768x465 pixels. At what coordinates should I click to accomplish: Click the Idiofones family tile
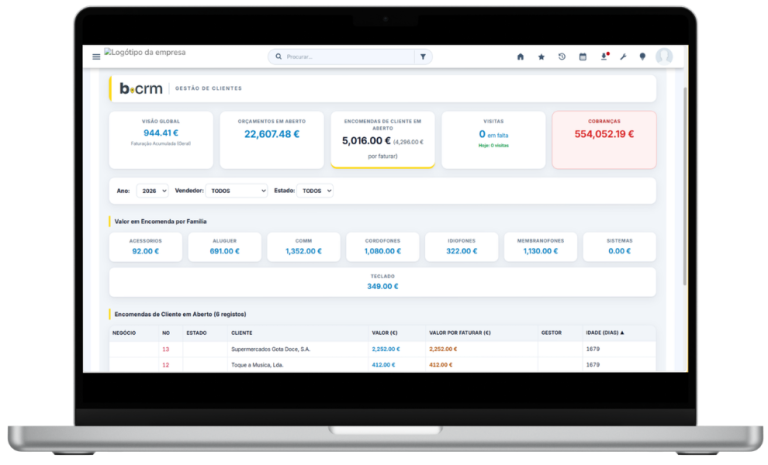(461, 246)
